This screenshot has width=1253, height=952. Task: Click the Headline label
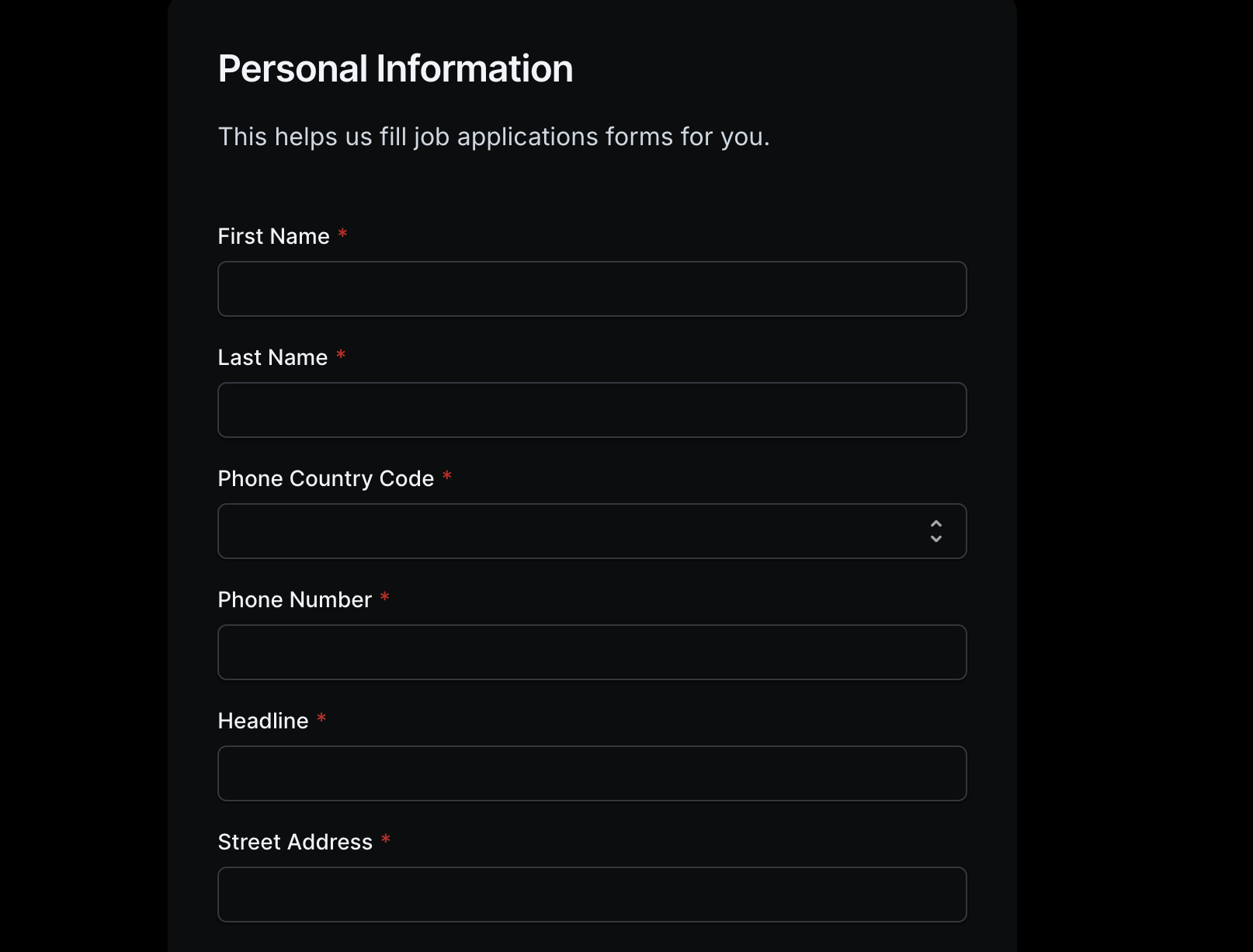pyautogui.click(x=262, y=721)
